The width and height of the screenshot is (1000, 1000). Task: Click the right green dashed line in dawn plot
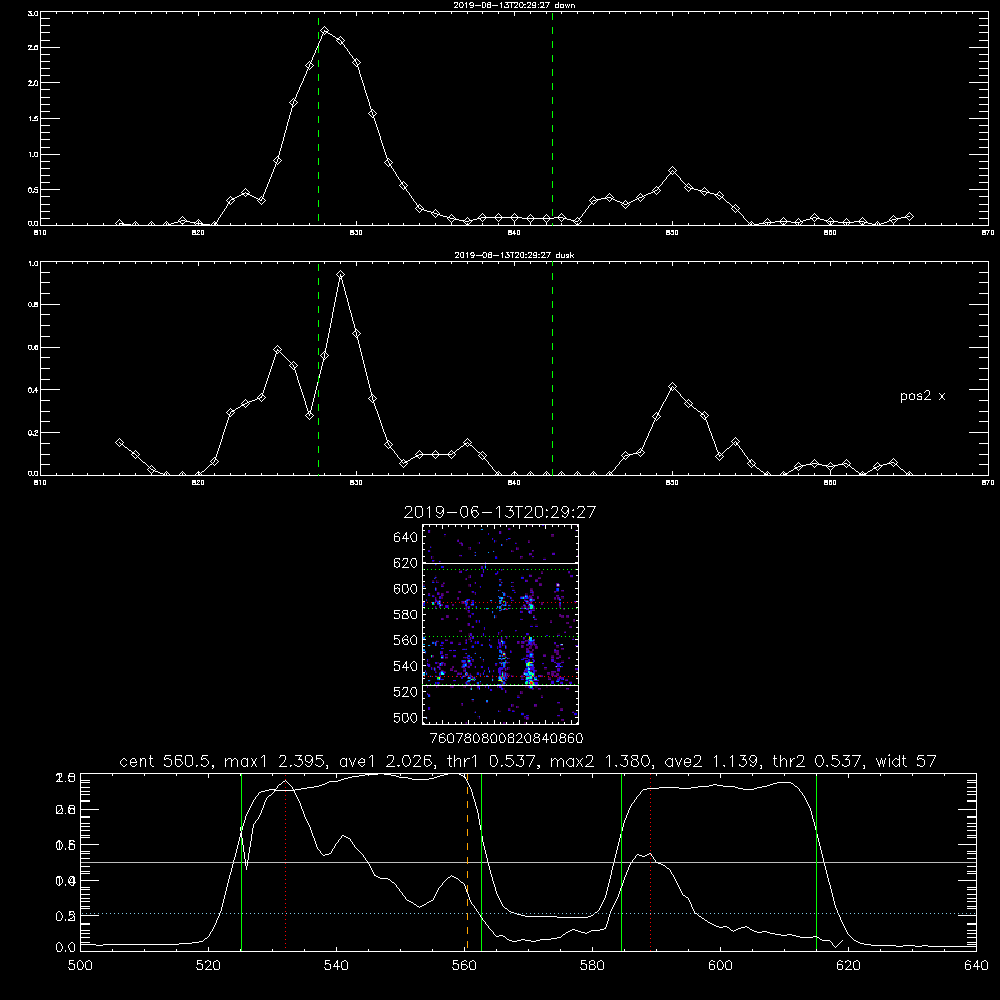click(552, 119)
